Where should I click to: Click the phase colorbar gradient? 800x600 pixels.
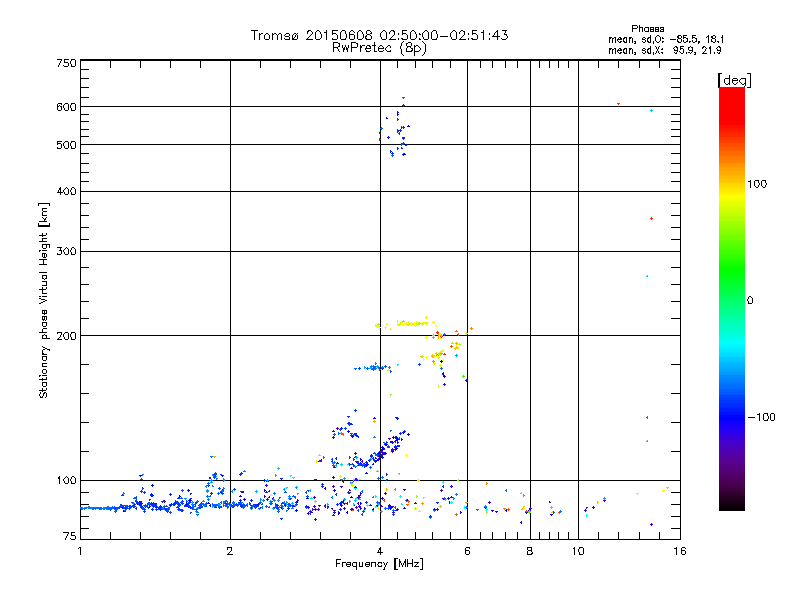[x=732, y=298]
